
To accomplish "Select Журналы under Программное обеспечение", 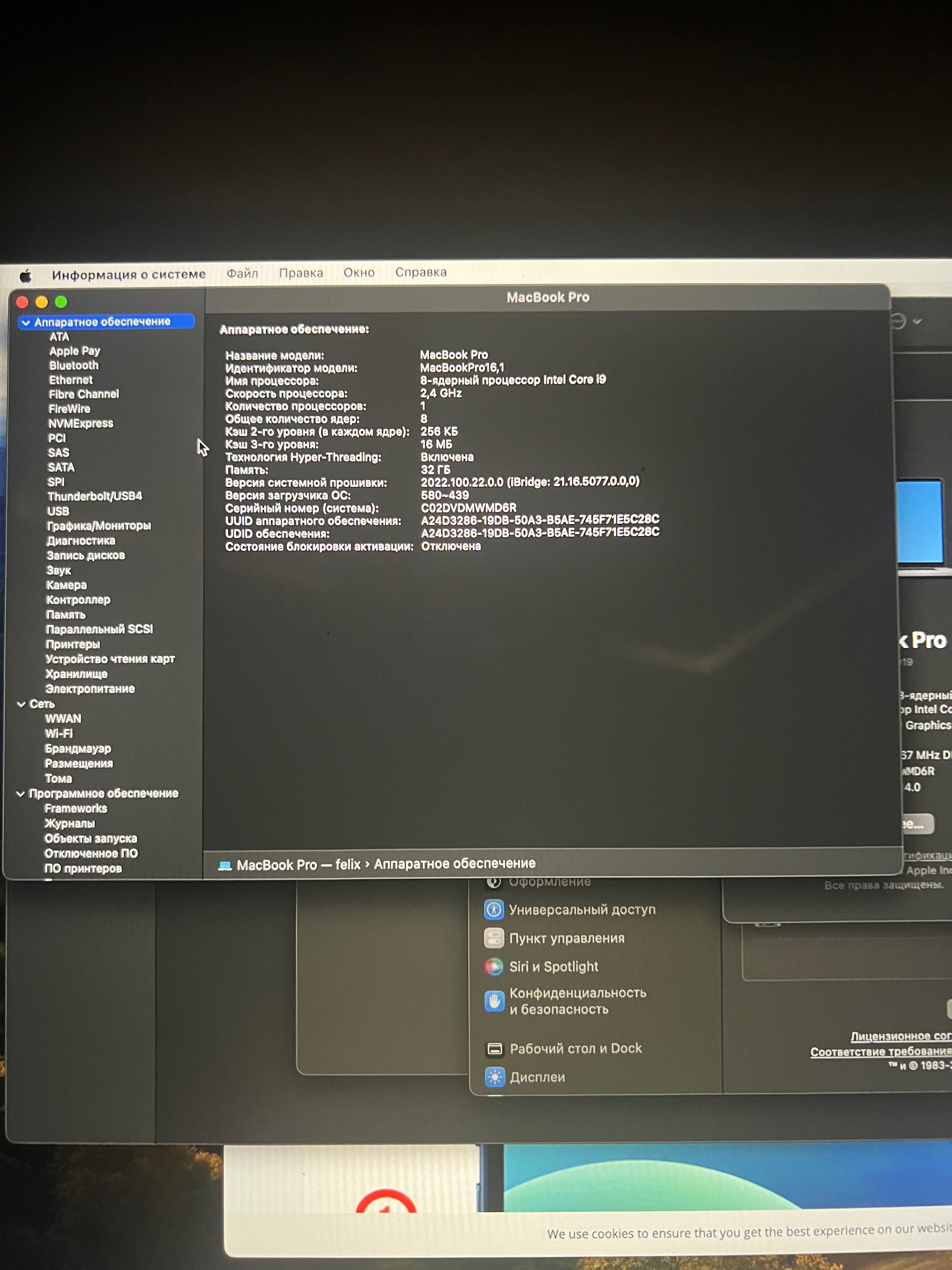I will click(x=70, y=823).
